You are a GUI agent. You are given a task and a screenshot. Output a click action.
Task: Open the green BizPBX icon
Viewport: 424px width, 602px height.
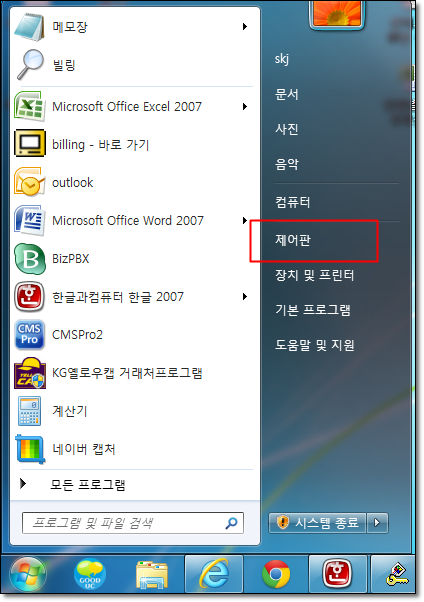[x=30, y=259]
